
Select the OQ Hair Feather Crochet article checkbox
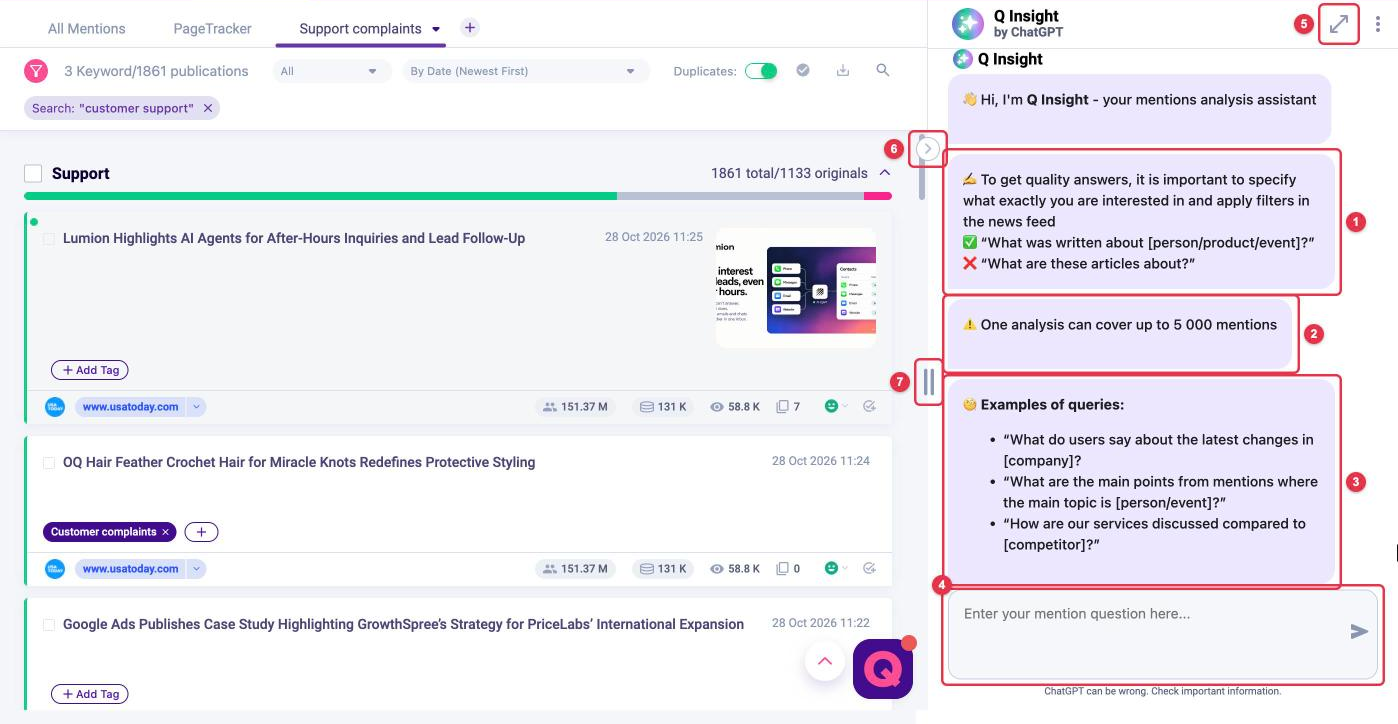point(49,463)
